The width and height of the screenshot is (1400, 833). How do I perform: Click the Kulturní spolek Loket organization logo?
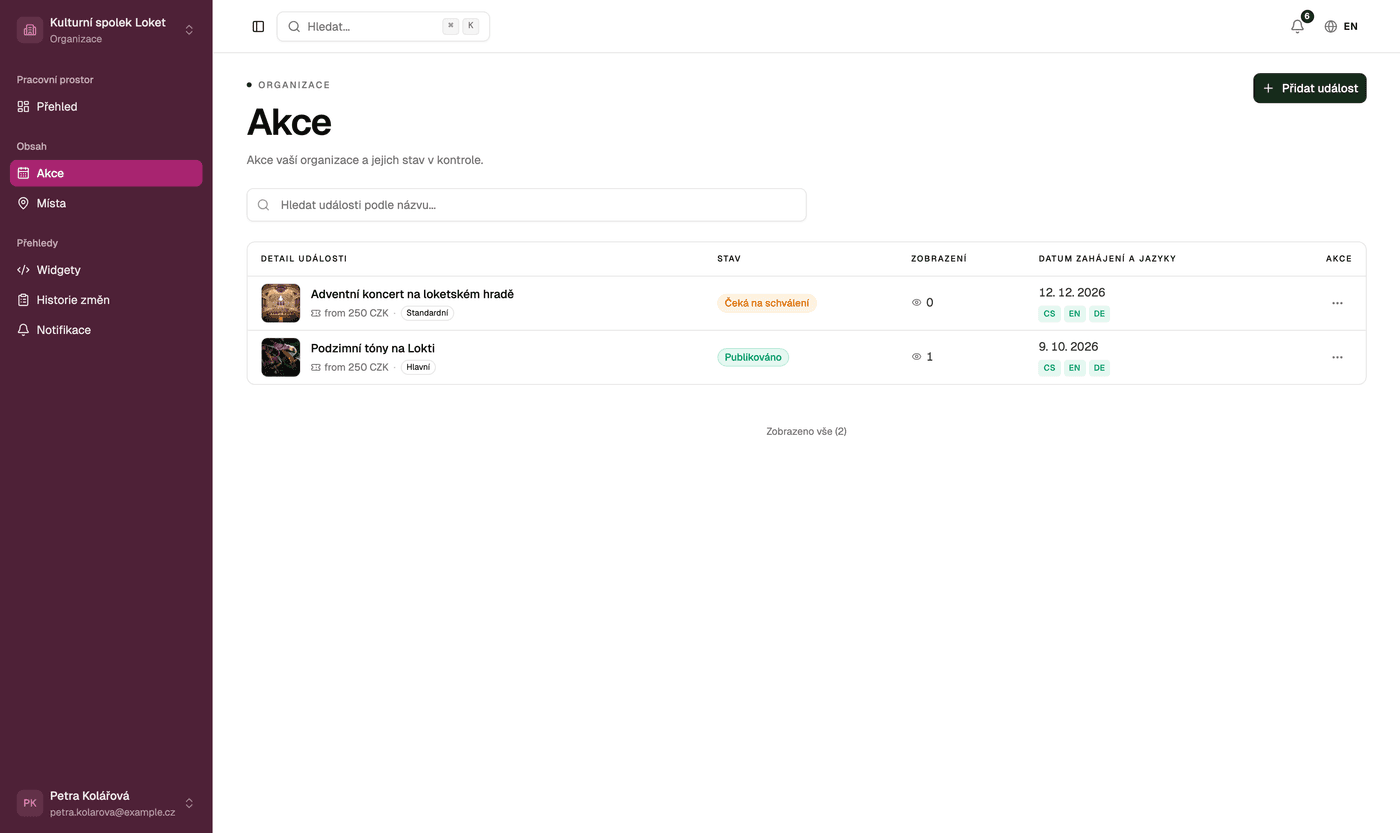30,30
